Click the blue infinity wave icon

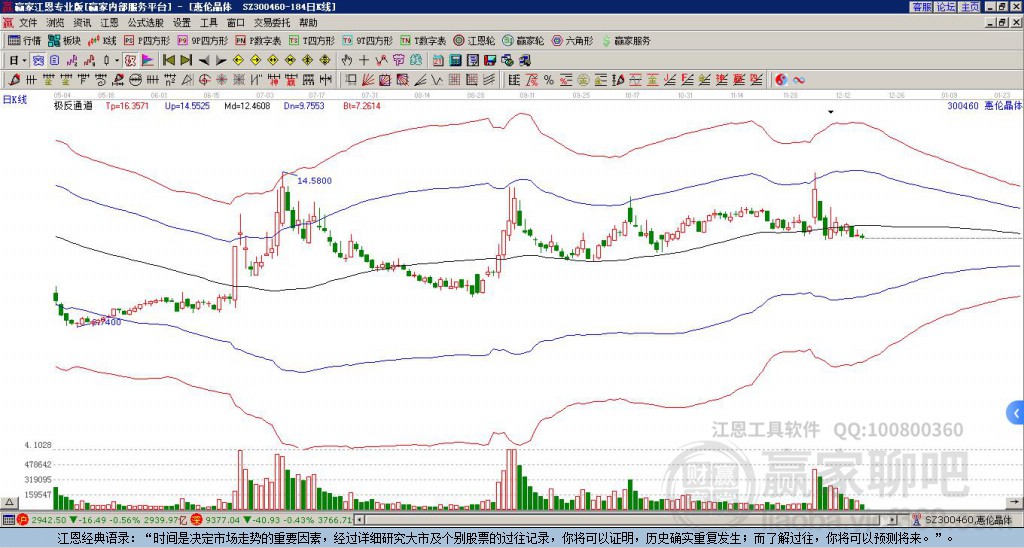coord(799,80)
